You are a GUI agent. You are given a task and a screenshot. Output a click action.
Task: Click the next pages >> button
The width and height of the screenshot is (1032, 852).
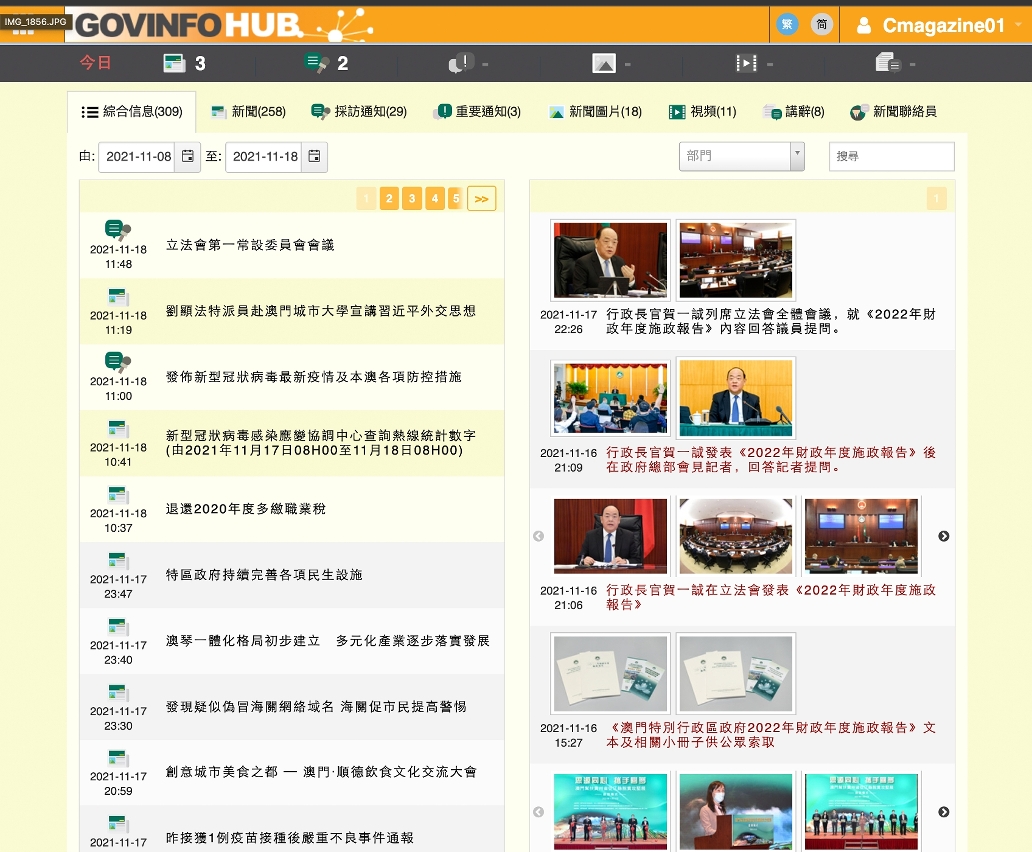[x=481, y=199]
